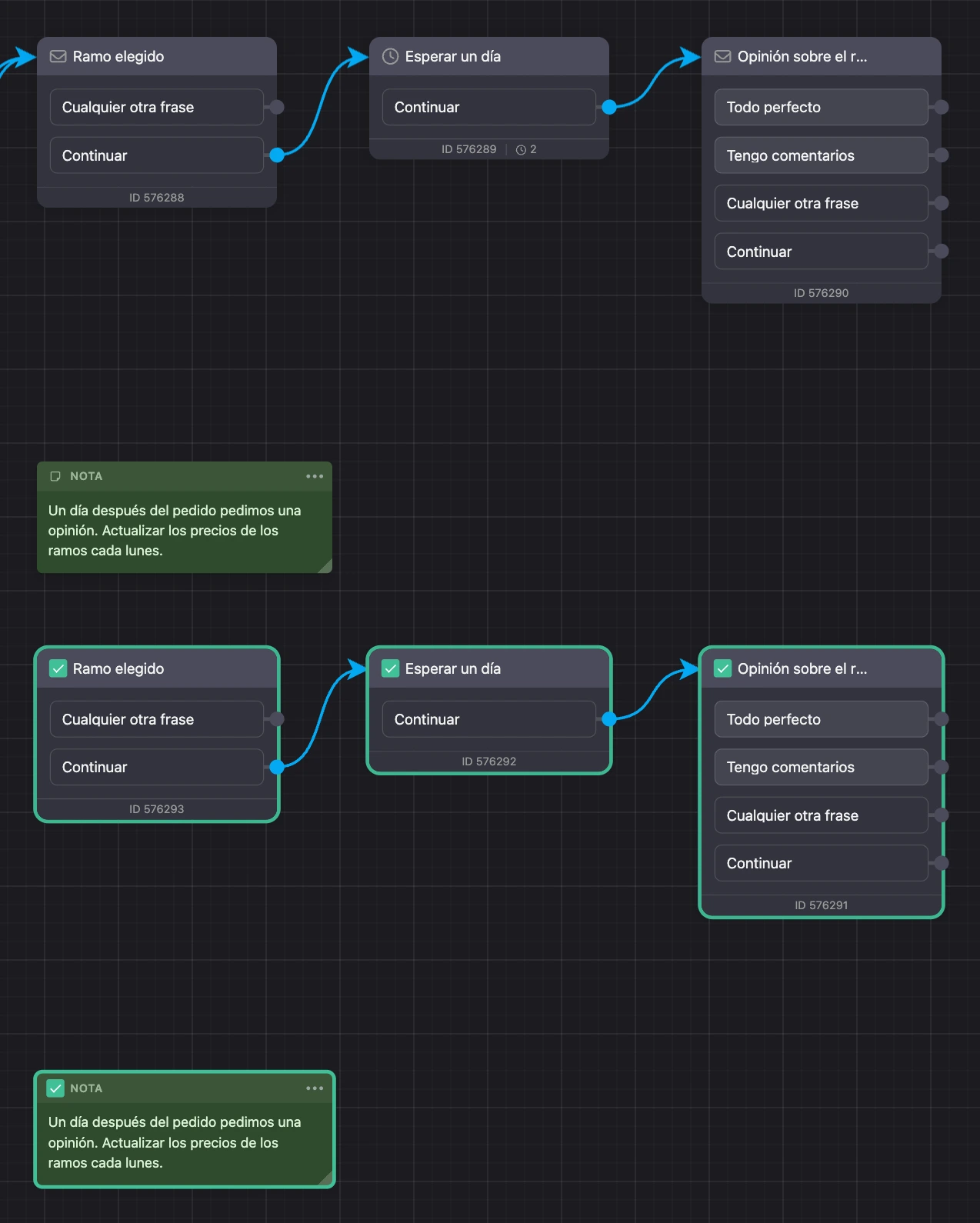Select Tengo comentarios in block ID 576290
The height and width of the screenshot is (1223, 980).
(821, 155)
